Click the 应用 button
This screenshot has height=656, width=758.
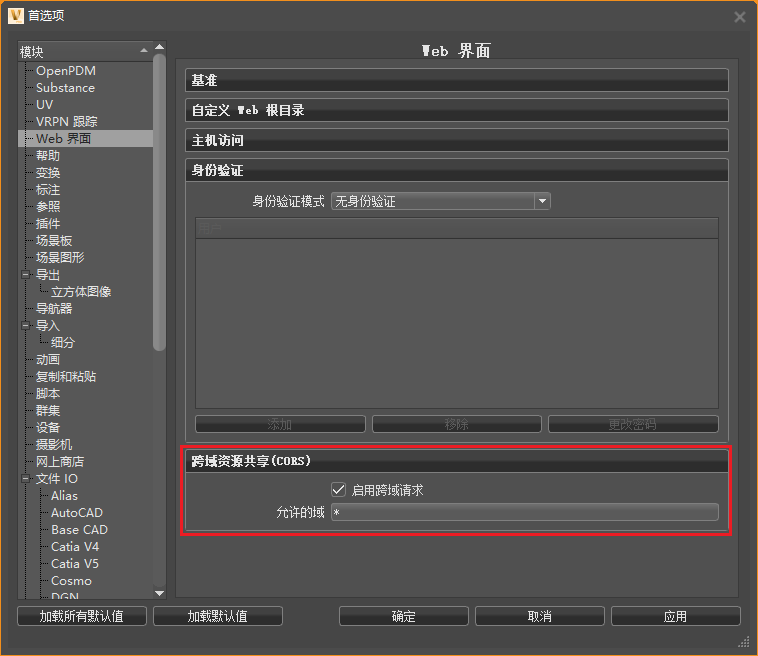[x=675, y=616]
